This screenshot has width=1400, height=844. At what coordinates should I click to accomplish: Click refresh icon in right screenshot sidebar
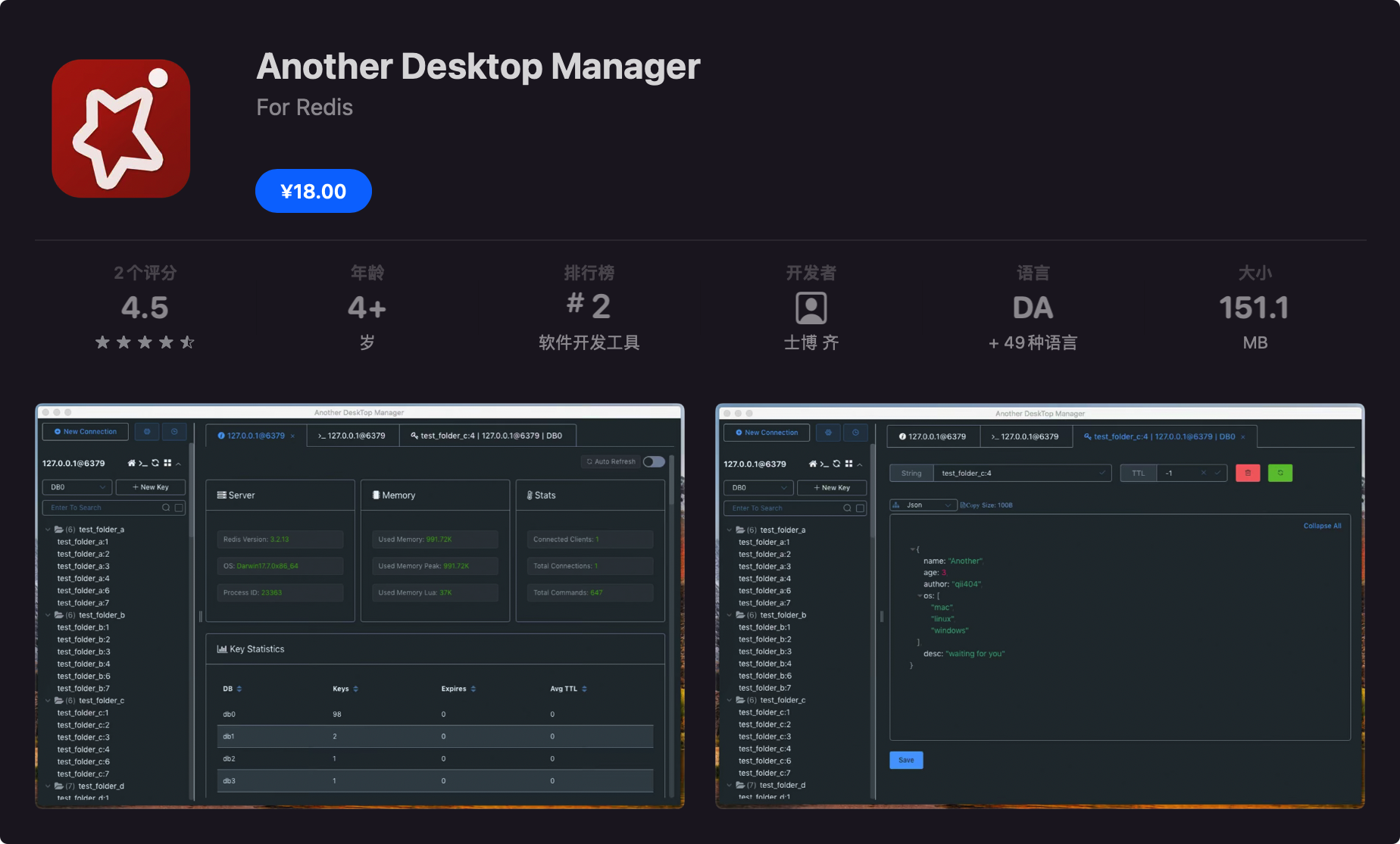point(836,464)
